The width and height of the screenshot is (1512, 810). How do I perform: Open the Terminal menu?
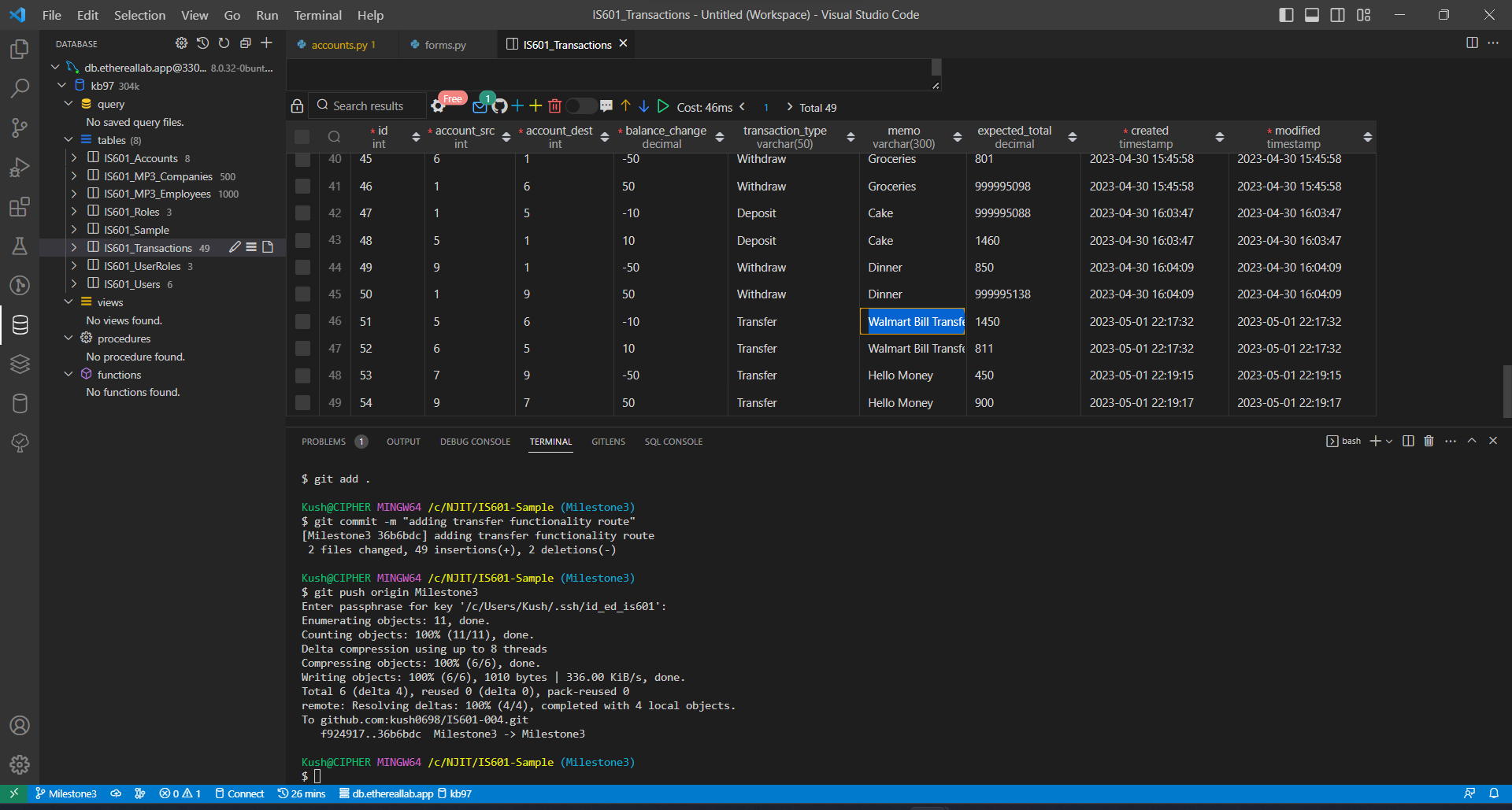click(317, 14)
